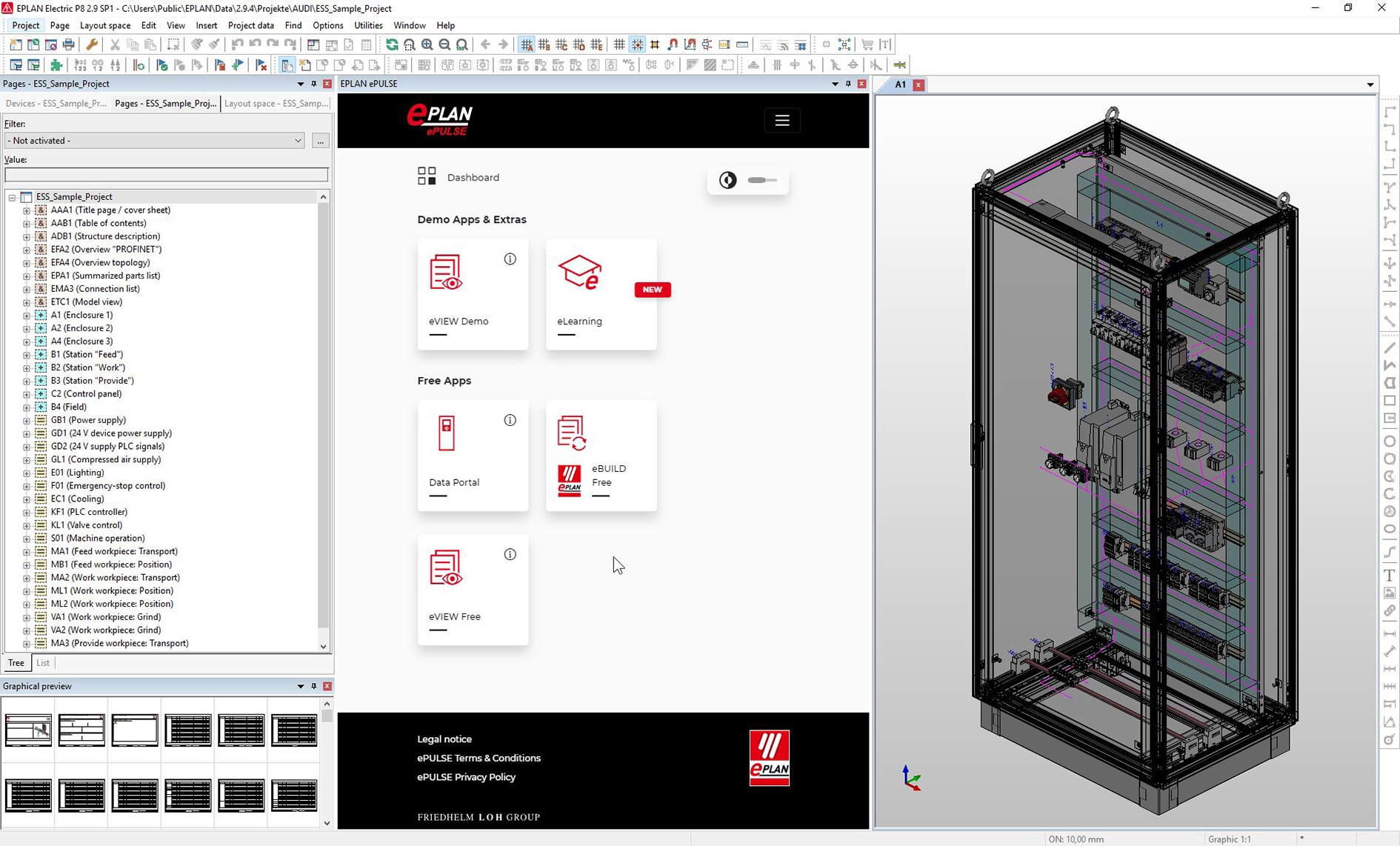This screenshot has height=846, width=1400.
Task: Select Grid A toolbar icon
Action: pos(527,45)
